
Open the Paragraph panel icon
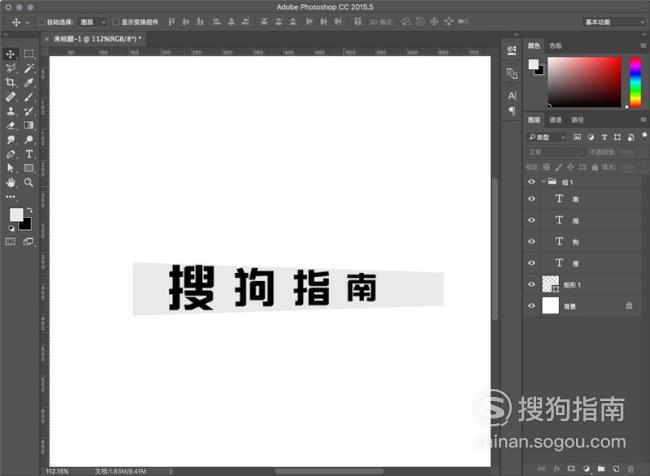[x=512, y=111]
